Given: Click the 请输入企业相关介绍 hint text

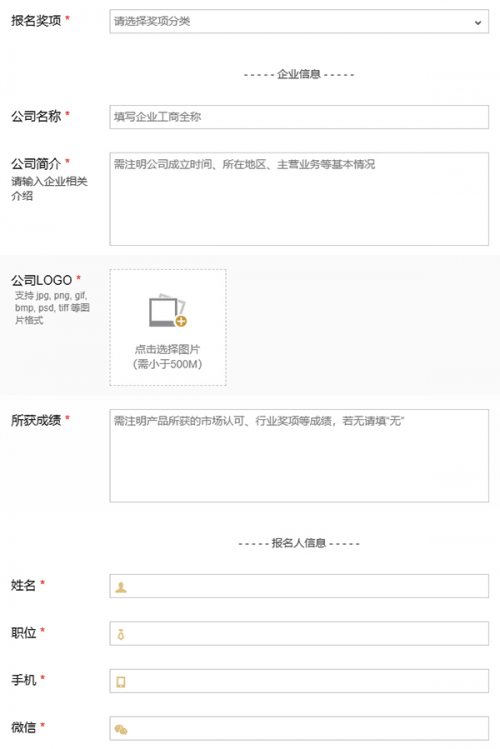Looking at the screenshot, I should pyautogui.click(x=49, y=189).
